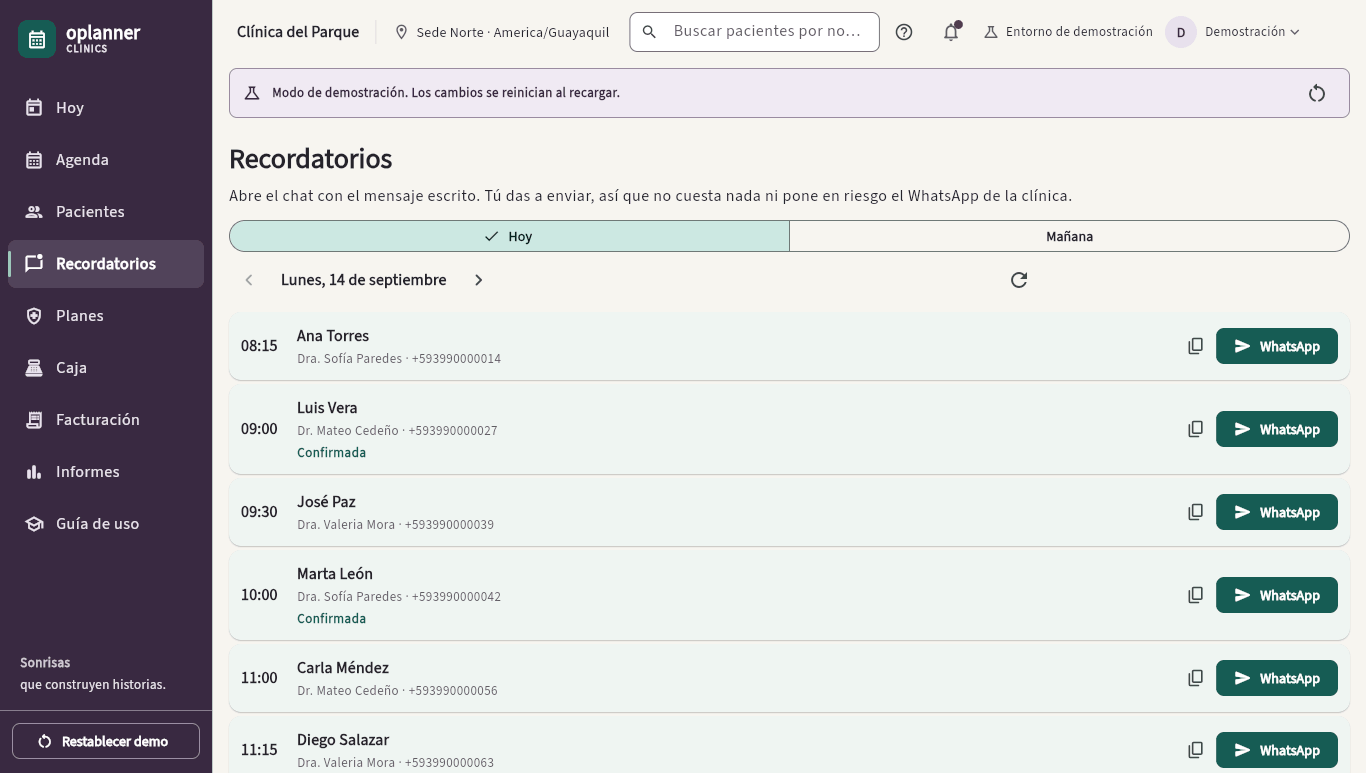Switch to the Mañana segment
Viewport: 1366px width, 773px height.
coord(1069,236)
